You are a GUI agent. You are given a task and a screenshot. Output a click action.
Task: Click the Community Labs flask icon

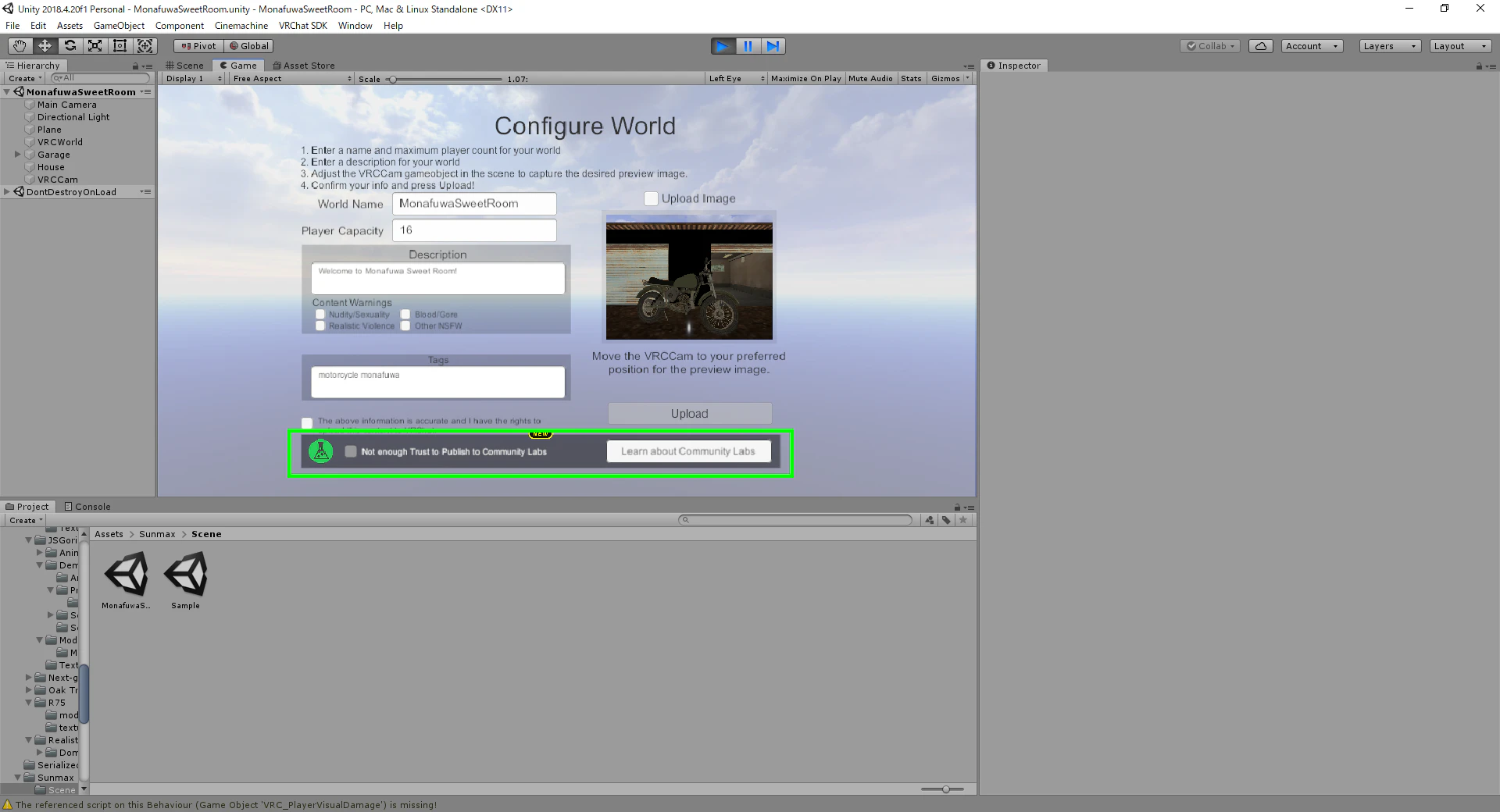click(x=320, y=451)
